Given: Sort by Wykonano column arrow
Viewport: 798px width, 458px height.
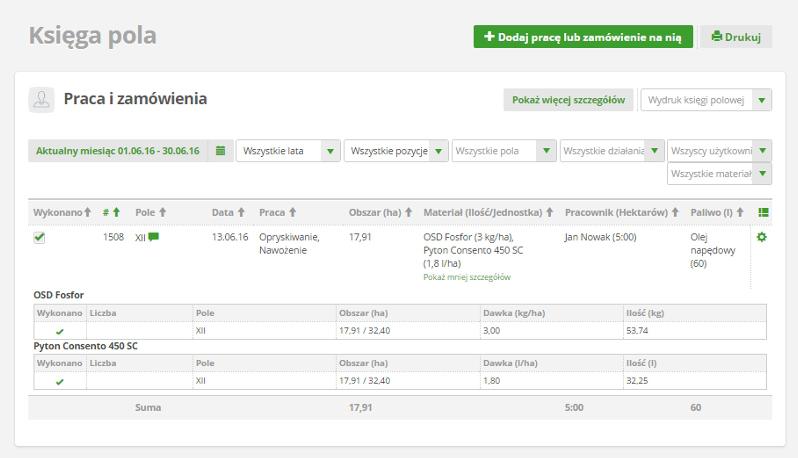Looking at the screenshot, I should pos(88,212).
